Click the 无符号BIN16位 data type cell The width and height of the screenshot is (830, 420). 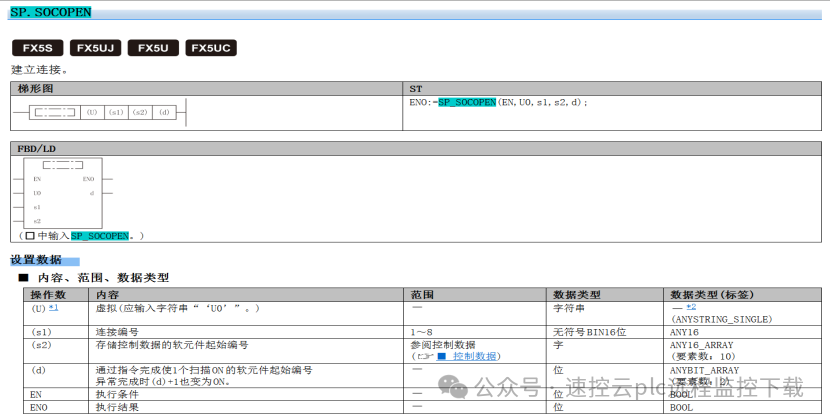click(605, 332)
